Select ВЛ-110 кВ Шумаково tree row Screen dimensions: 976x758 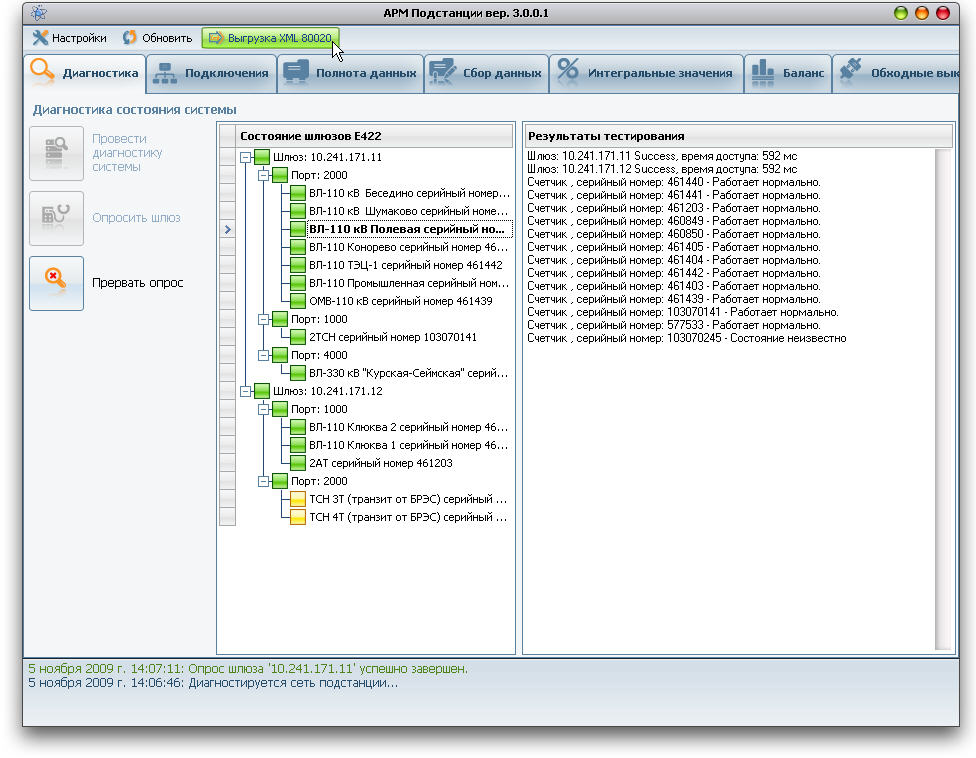[x=409, y=212]
